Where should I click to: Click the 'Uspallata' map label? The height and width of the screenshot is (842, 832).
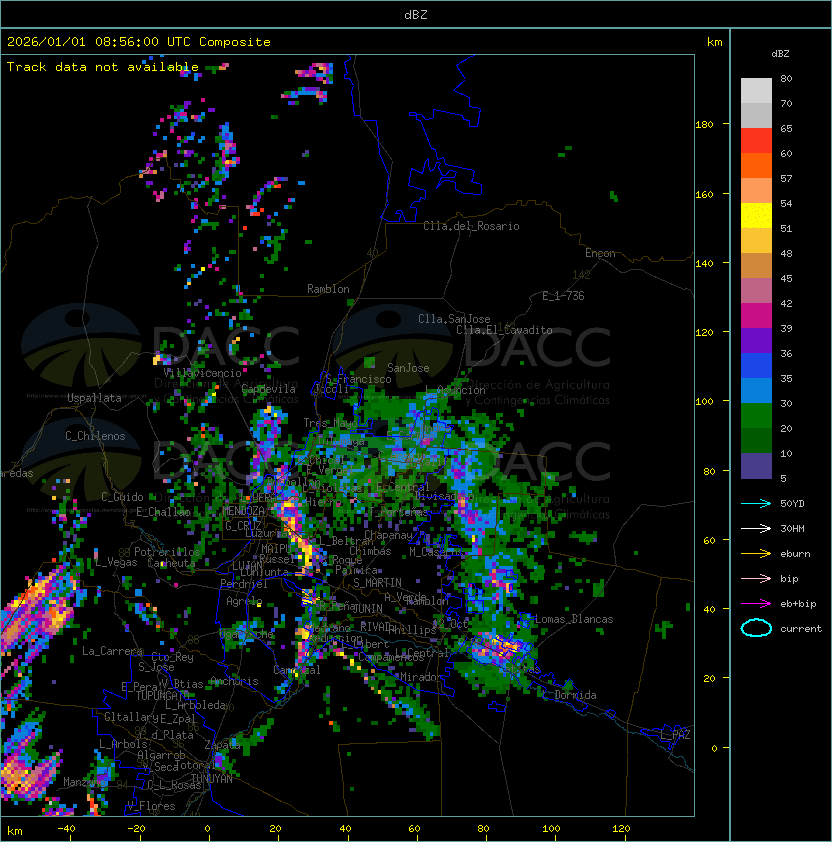click(x=94, y=398)
